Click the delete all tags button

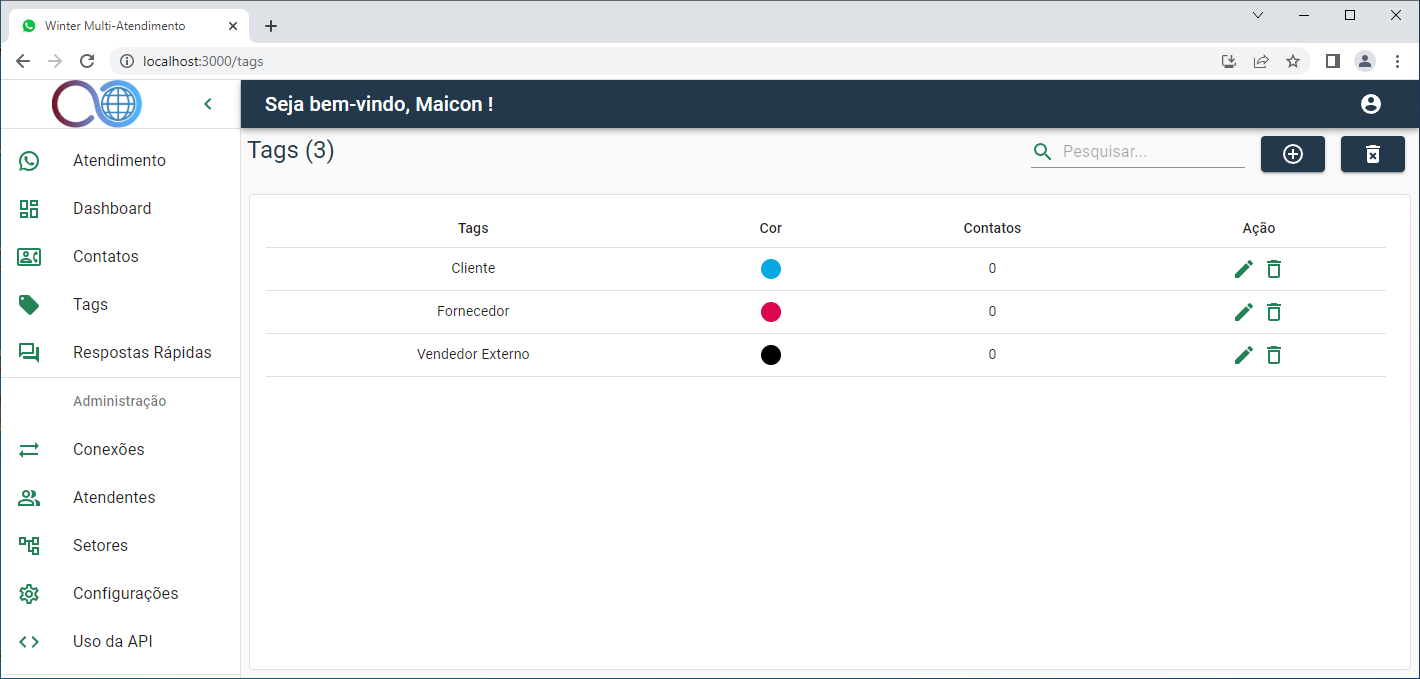coord(1372,154)
